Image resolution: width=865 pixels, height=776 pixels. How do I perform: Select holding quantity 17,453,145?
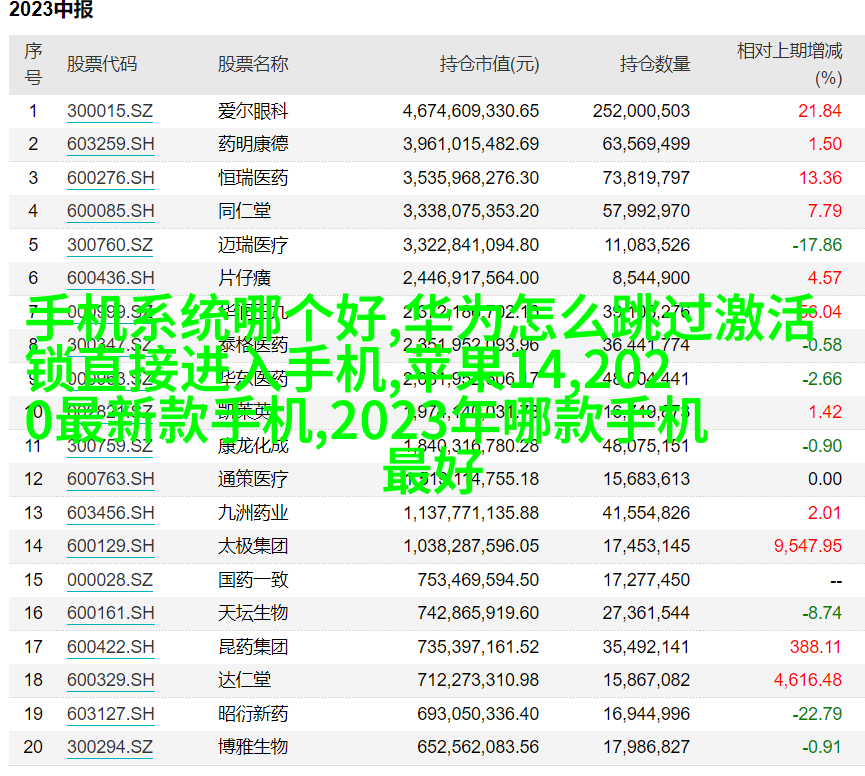coord(647,546)
